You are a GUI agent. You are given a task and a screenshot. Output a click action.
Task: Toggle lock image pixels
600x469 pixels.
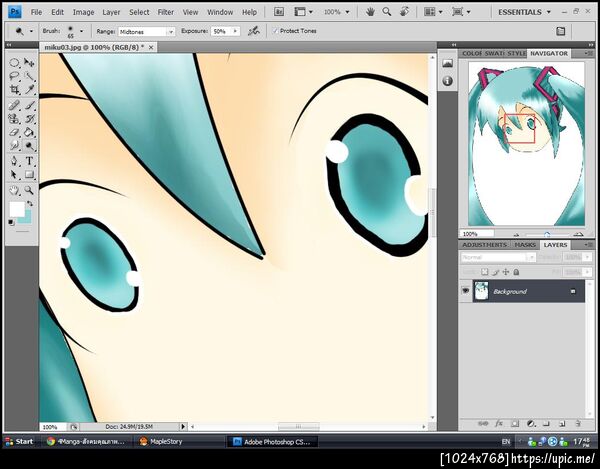(x=496, y=272)
